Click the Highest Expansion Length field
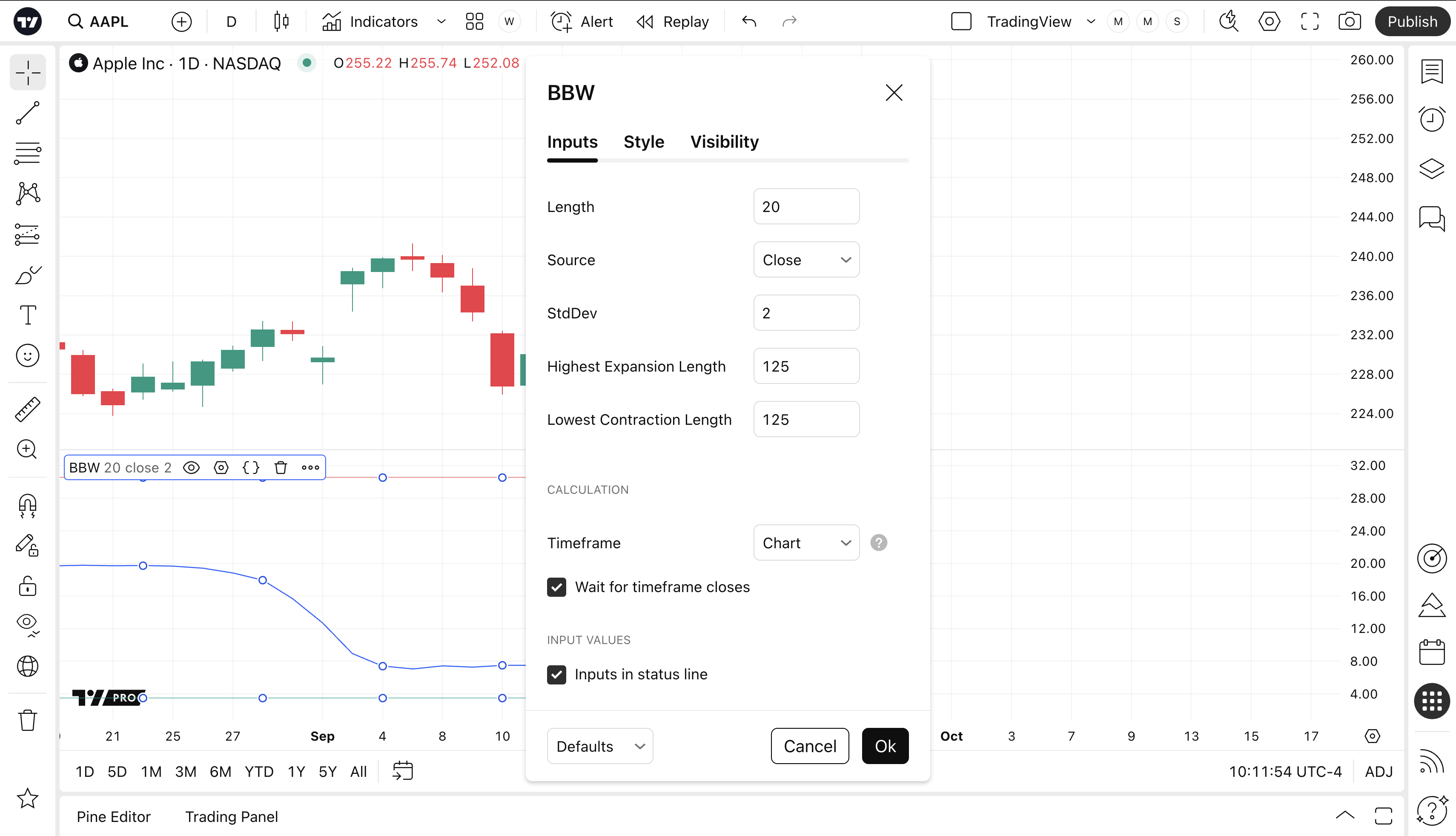The image size is (1456, 836). point(805,366)
